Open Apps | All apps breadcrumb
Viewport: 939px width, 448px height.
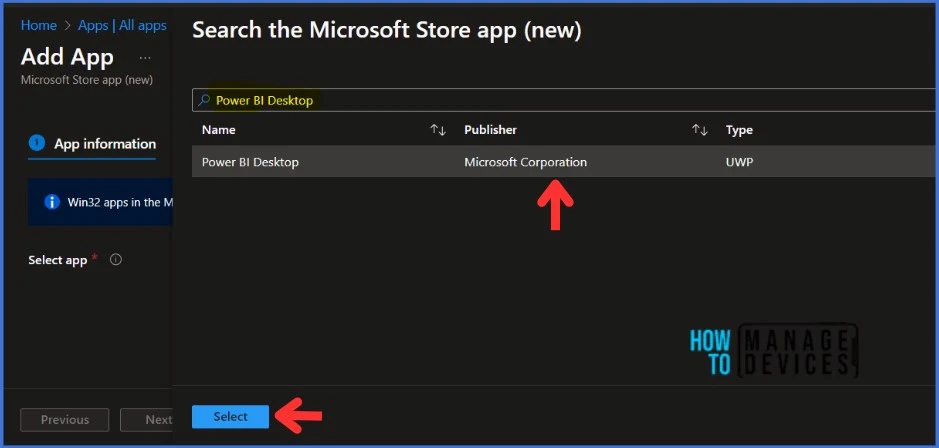(x=122, y=25)
